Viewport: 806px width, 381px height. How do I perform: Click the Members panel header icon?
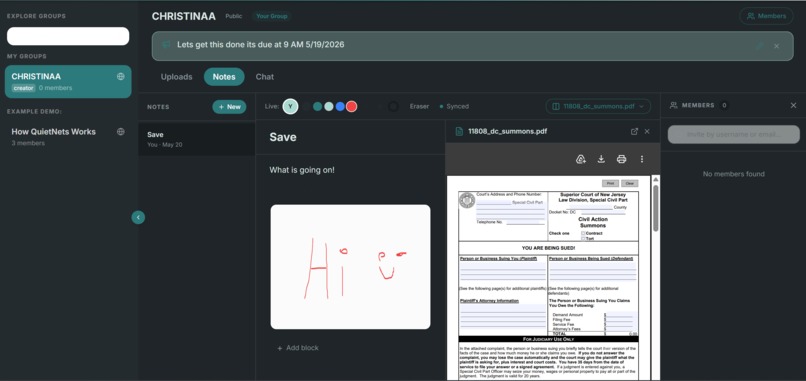pyautogui.click(x=673, y=105)
